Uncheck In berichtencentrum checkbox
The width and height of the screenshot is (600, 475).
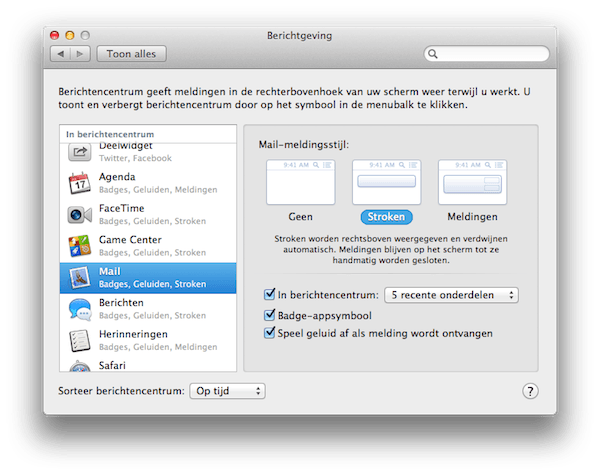coord(269,294)
